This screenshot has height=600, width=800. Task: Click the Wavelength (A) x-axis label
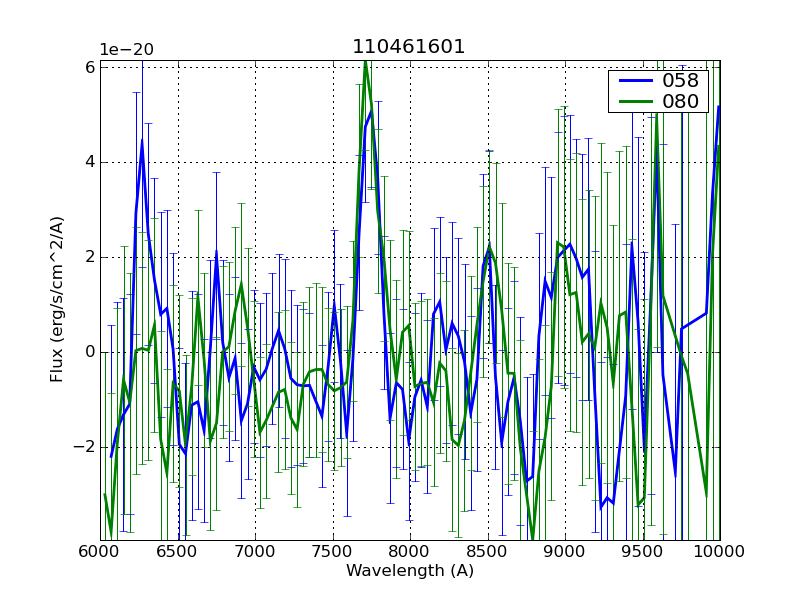pos(410,571)
